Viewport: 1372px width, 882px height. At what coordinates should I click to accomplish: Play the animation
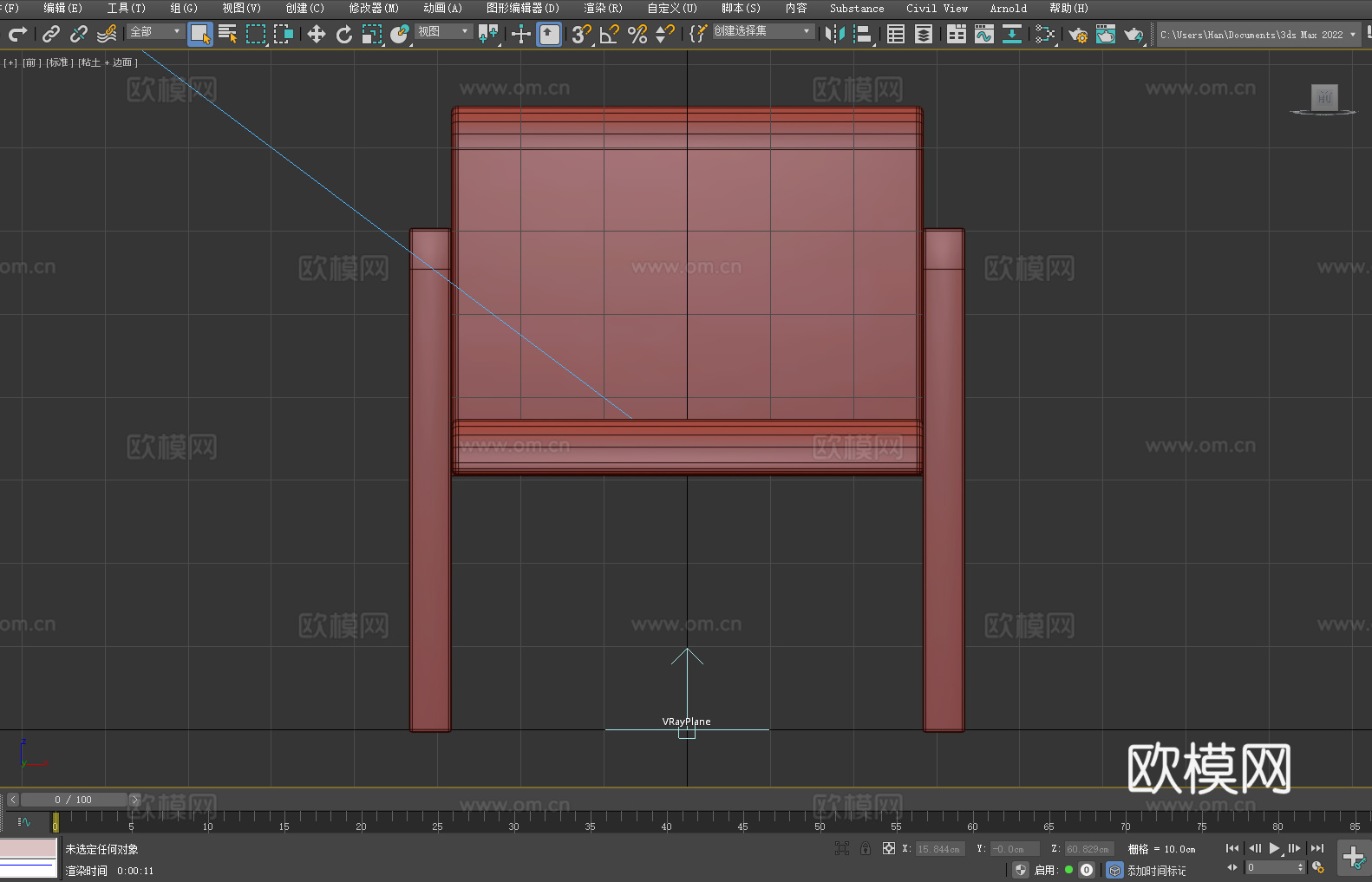point(1275,848)
